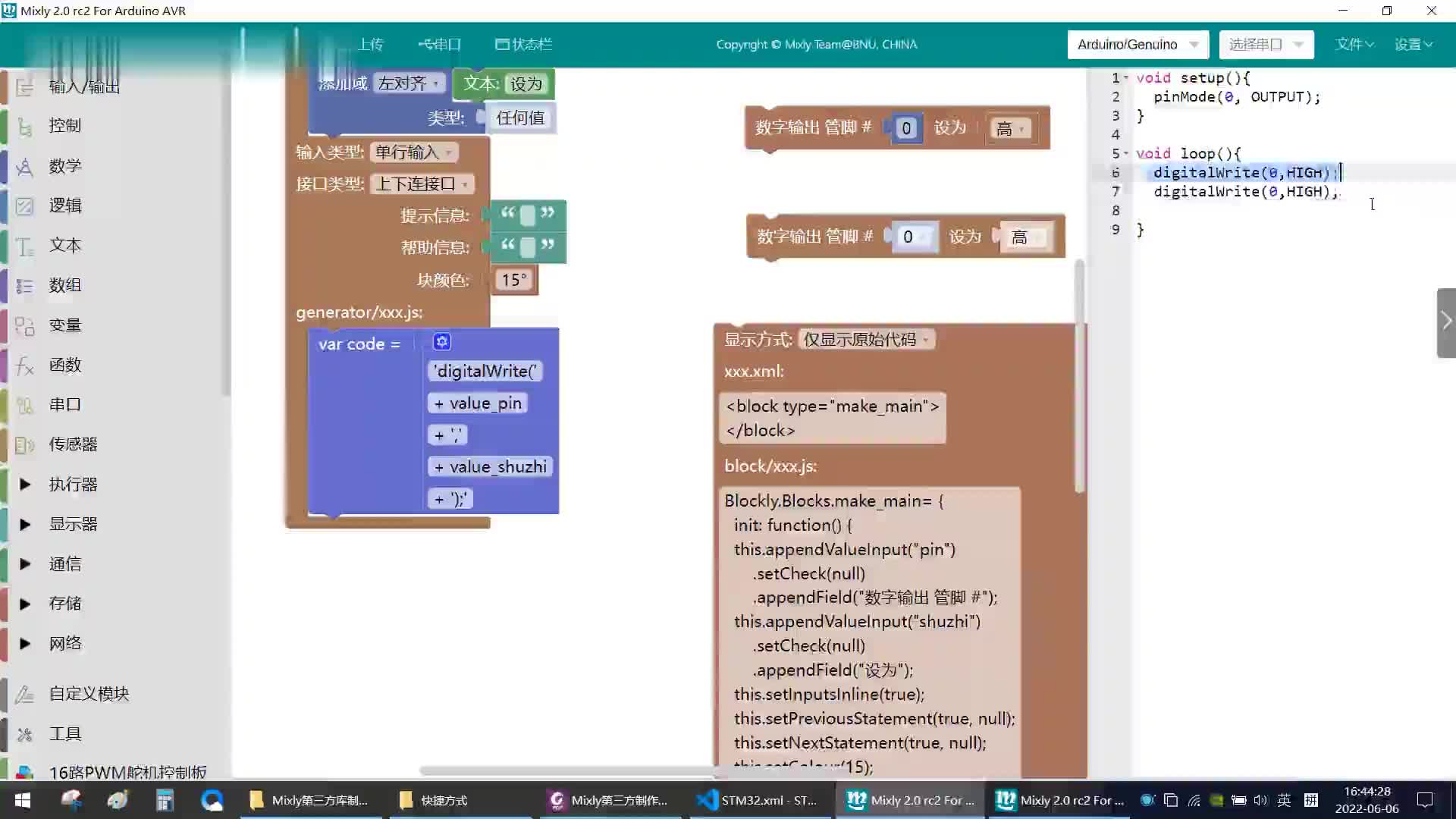Viewport: 1456px width, 819px height.
Task: Click the 'digitalWrite(' text item
Action: click(x=485, y=372)
